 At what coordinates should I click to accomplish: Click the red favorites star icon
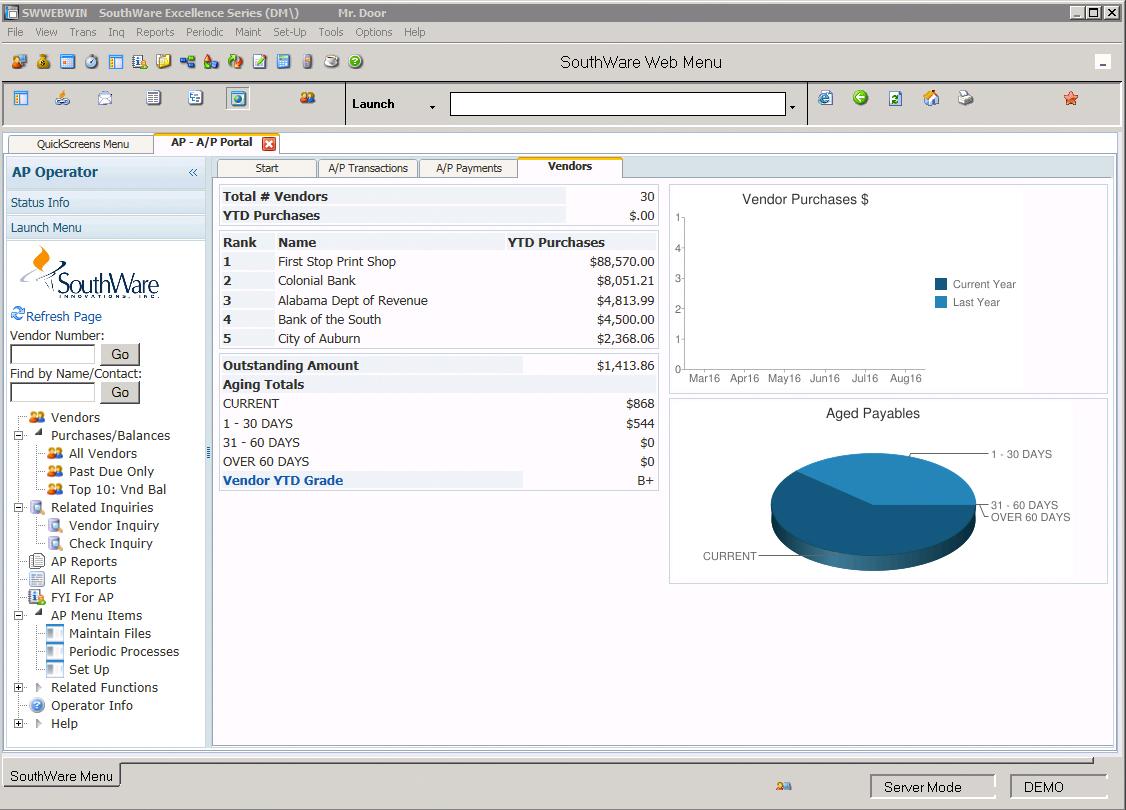pyautogui.click(x=1071, y=98)
